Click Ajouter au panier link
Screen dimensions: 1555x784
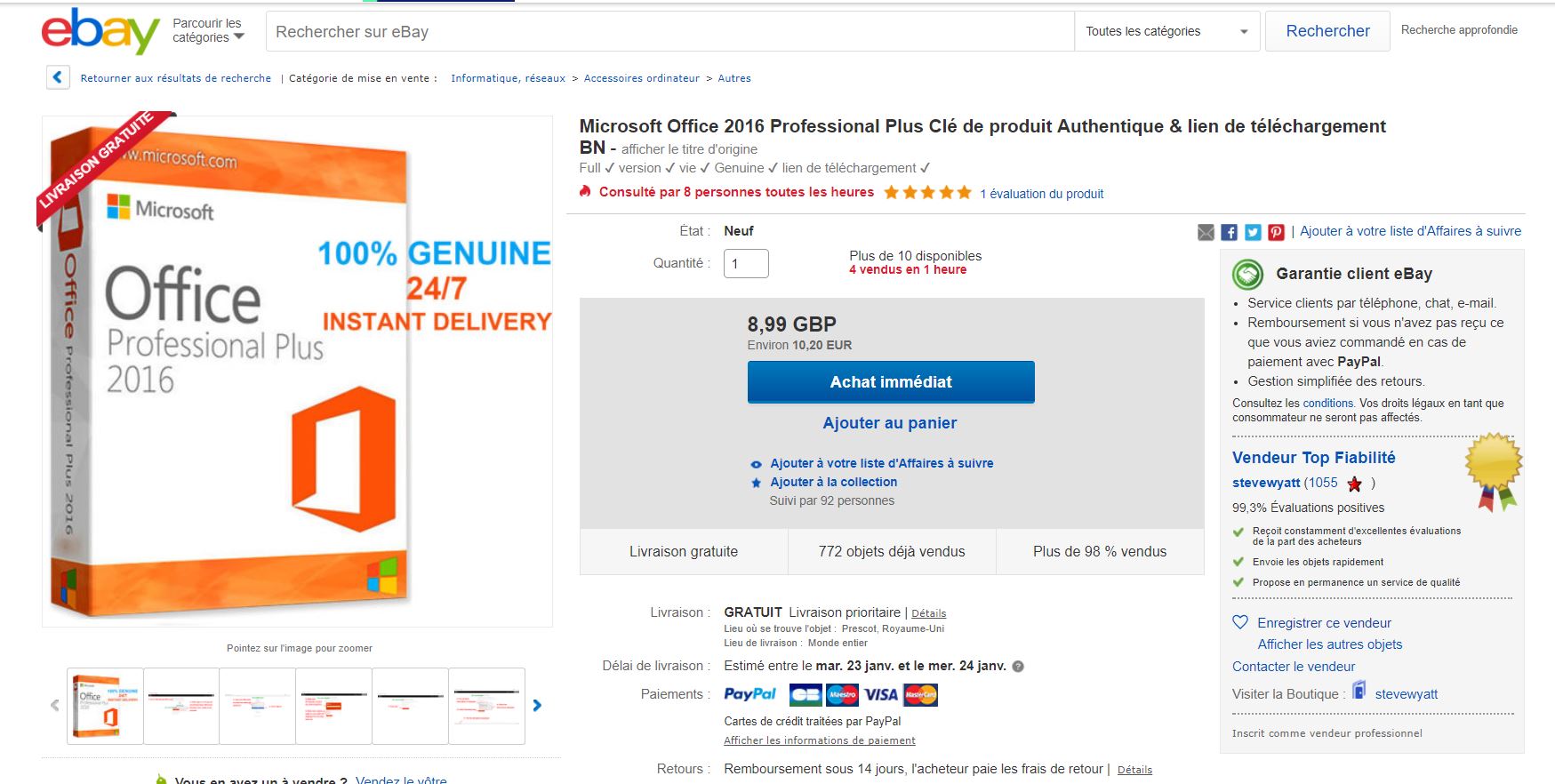[890, 423]
